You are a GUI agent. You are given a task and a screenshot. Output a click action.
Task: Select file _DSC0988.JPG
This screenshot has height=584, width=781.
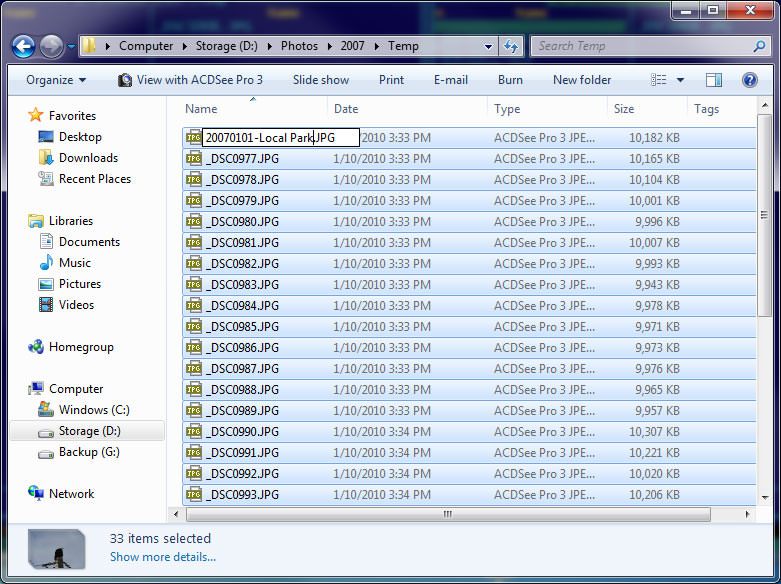242,390
